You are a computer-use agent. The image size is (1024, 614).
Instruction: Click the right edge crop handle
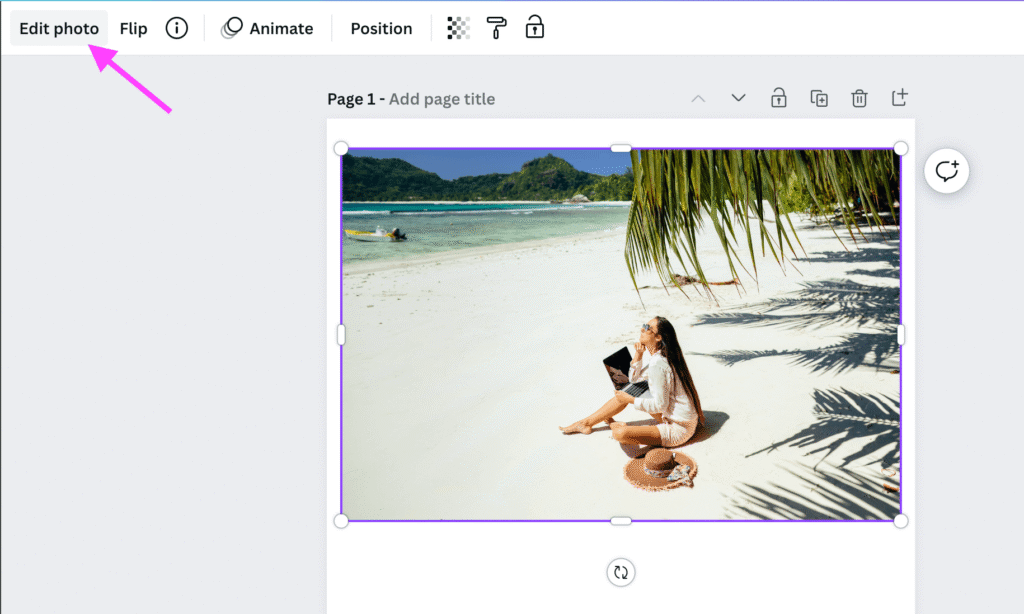click(901, 334)
